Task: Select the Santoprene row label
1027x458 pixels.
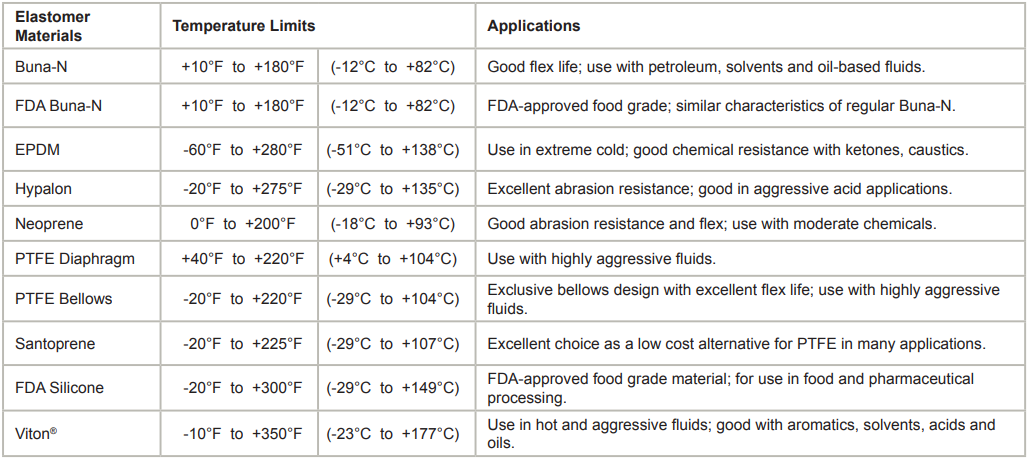Action: click(x=55, y=343)
